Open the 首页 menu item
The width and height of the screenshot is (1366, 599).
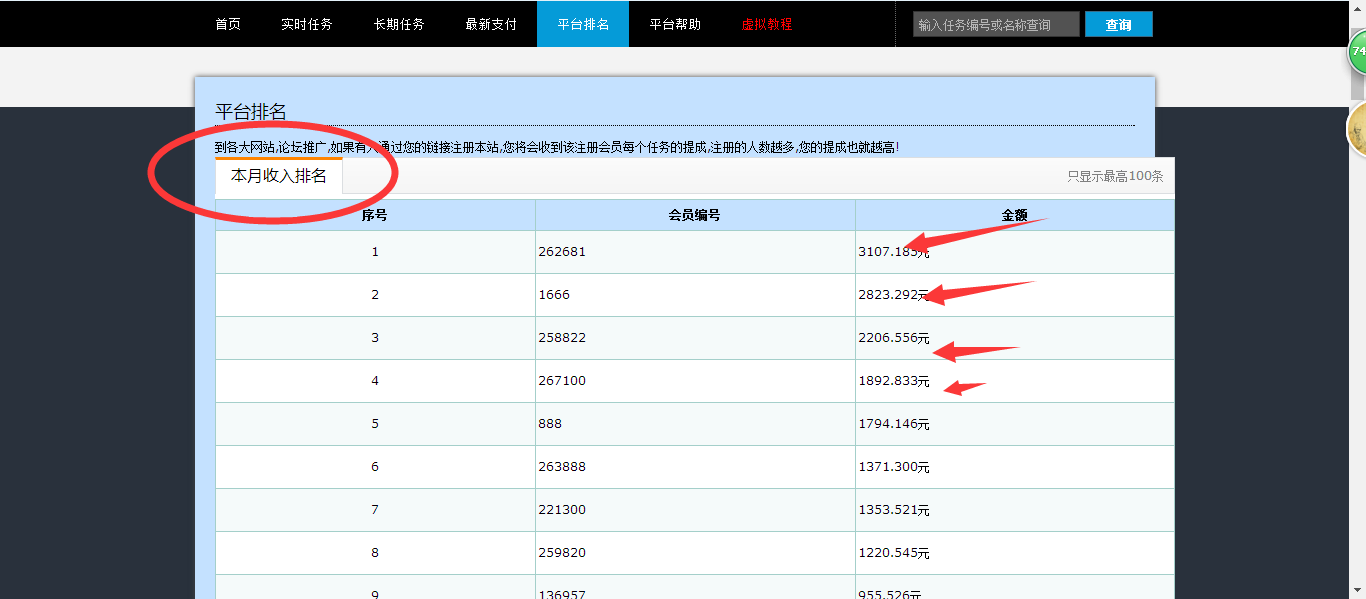pos(227,24)
